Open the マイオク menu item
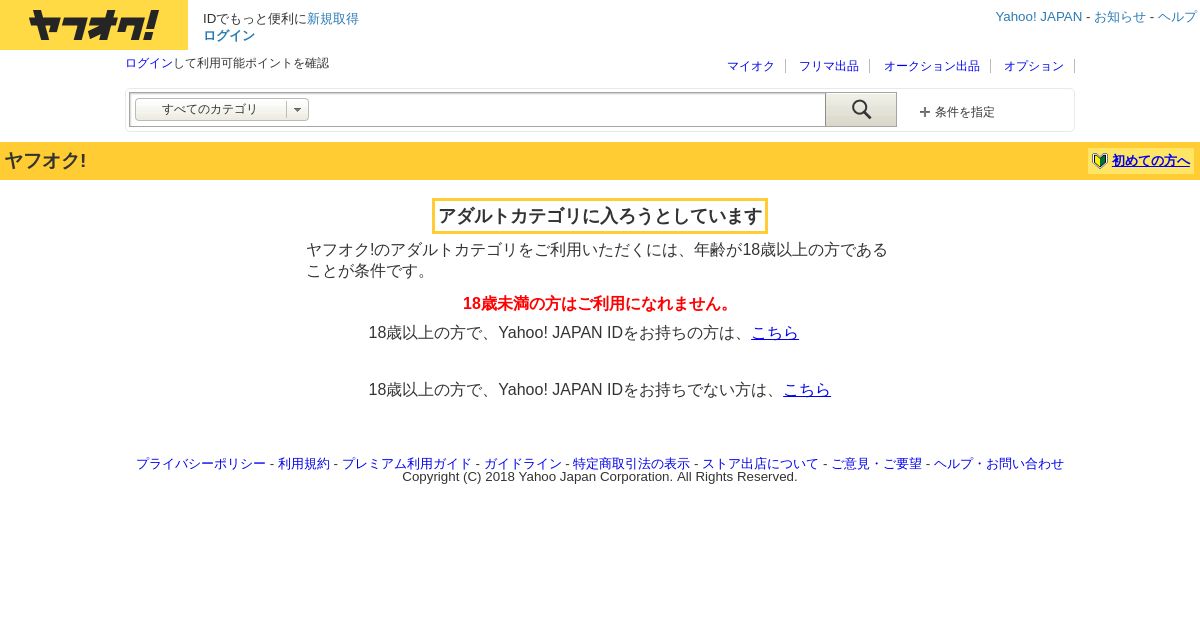The width and height of the screenshot is (1200, 630). click(x=751, y=66)
